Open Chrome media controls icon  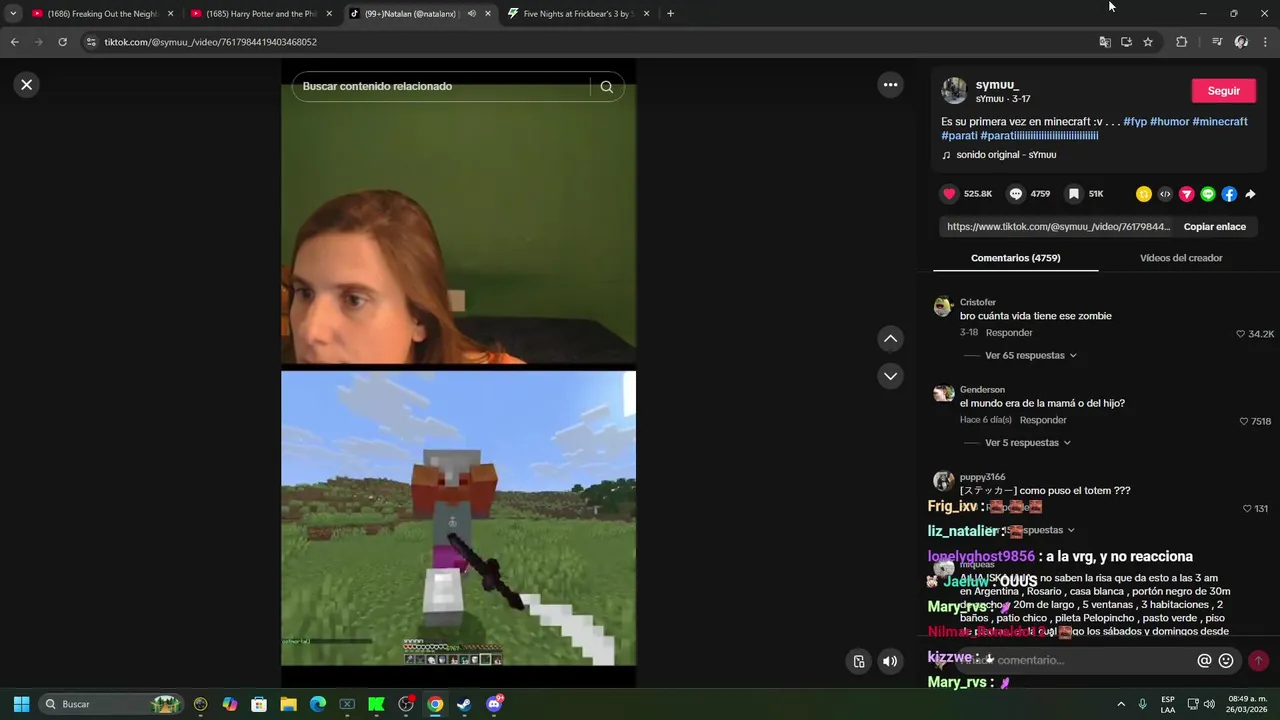pos(1216,42)
